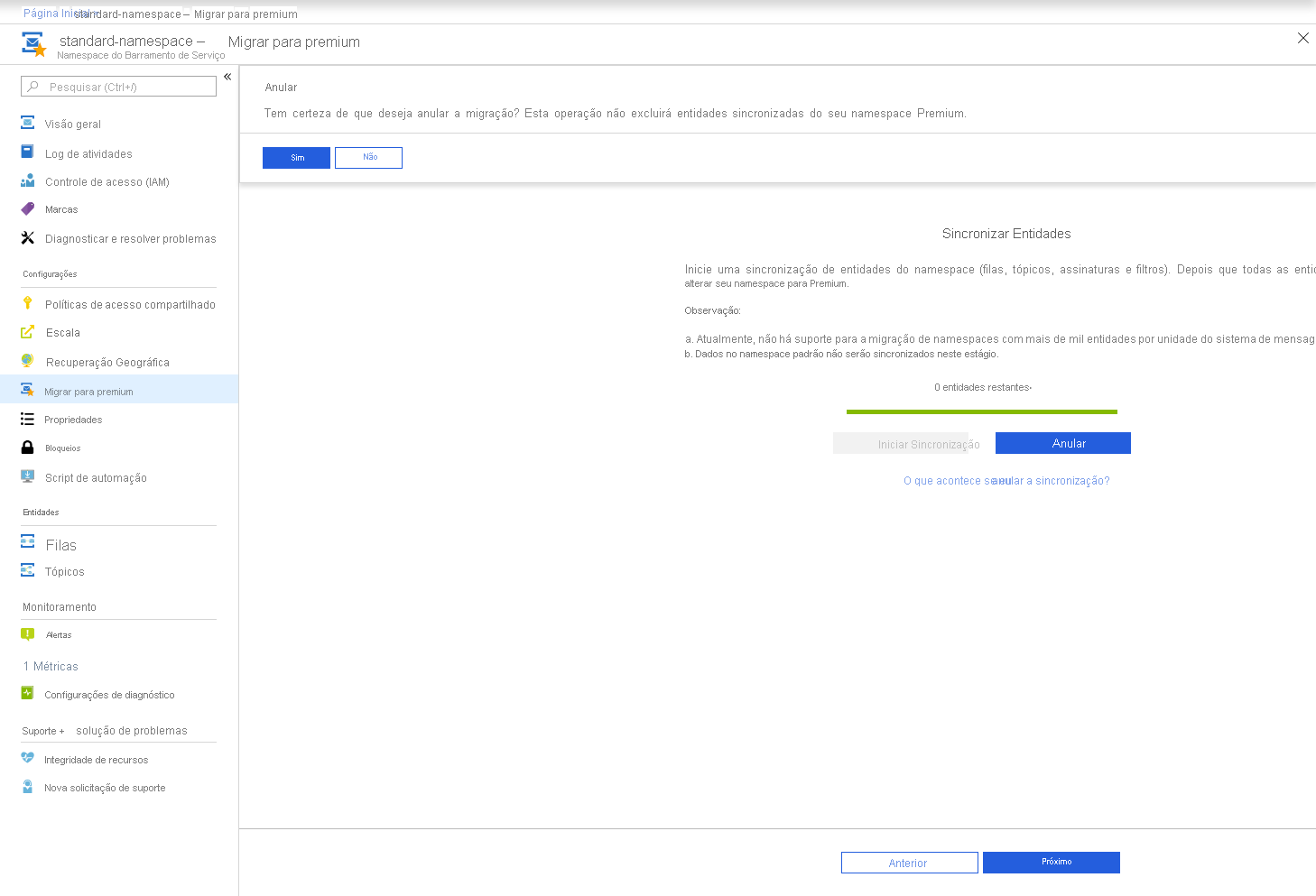Focus the Pesquisar (Ctrl+/) search field
1316x896 pixels.
tap(118, 87)
